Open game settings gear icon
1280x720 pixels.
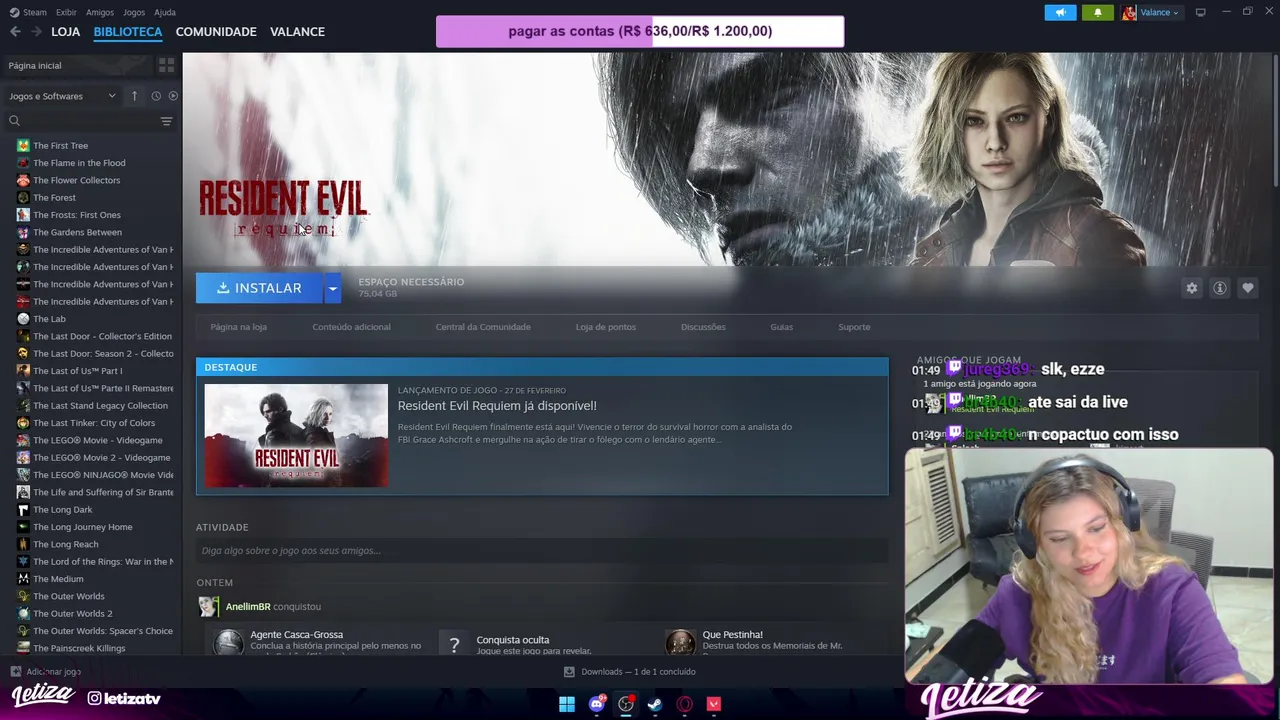click(1192, 288)
